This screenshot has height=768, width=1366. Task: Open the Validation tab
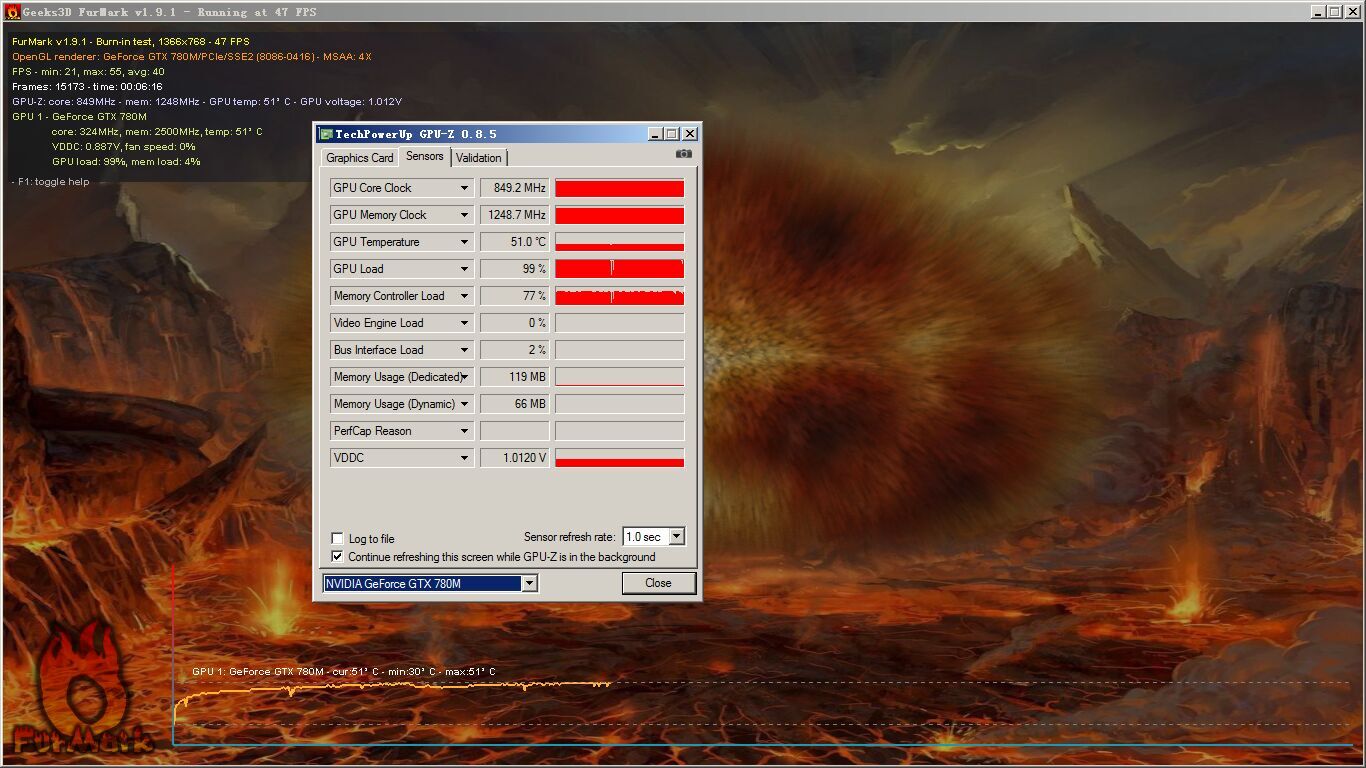(479, 158)
